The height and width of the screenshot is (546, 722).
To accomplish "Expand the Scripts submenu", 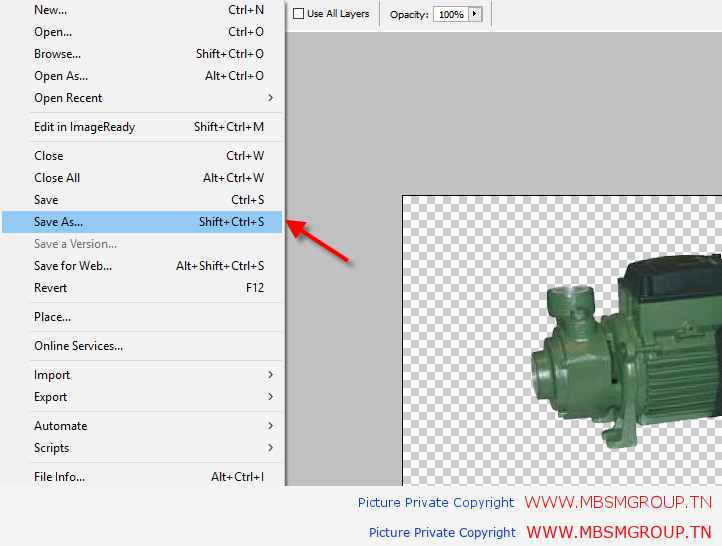I will point(142,448).
